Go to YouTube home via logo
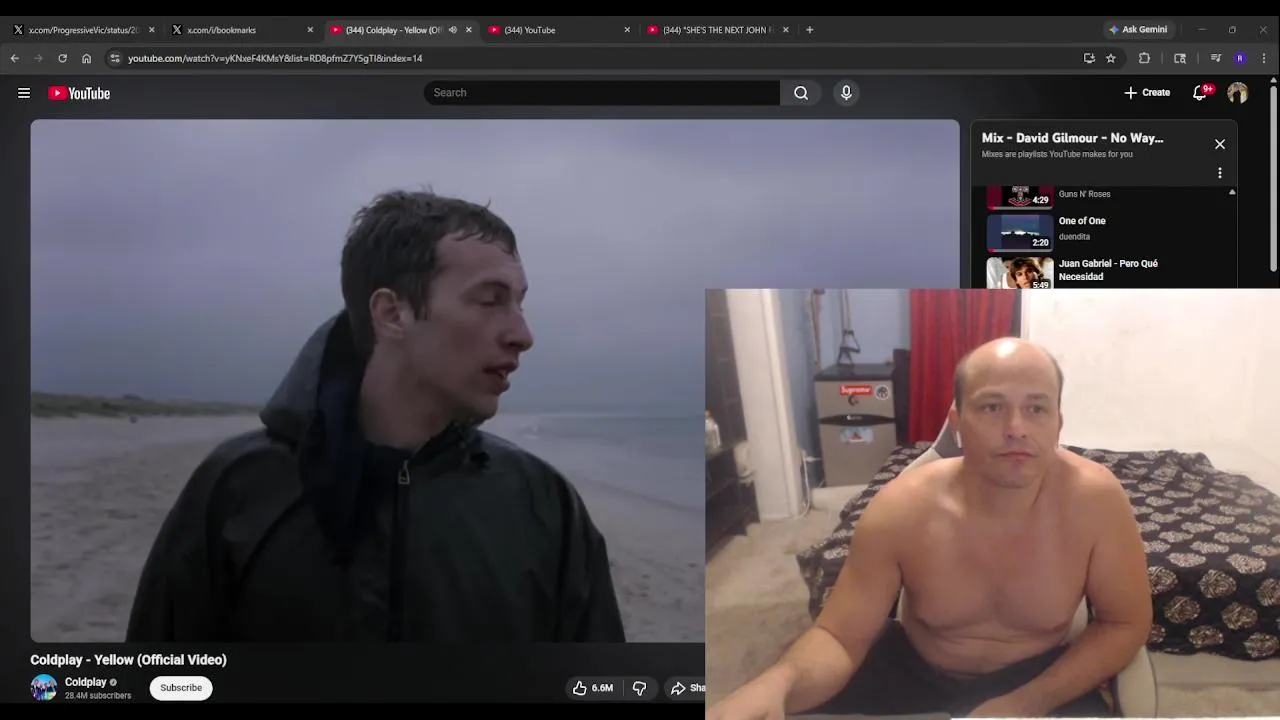This screenshot has width=1280, height=720. tap(79, 93)
